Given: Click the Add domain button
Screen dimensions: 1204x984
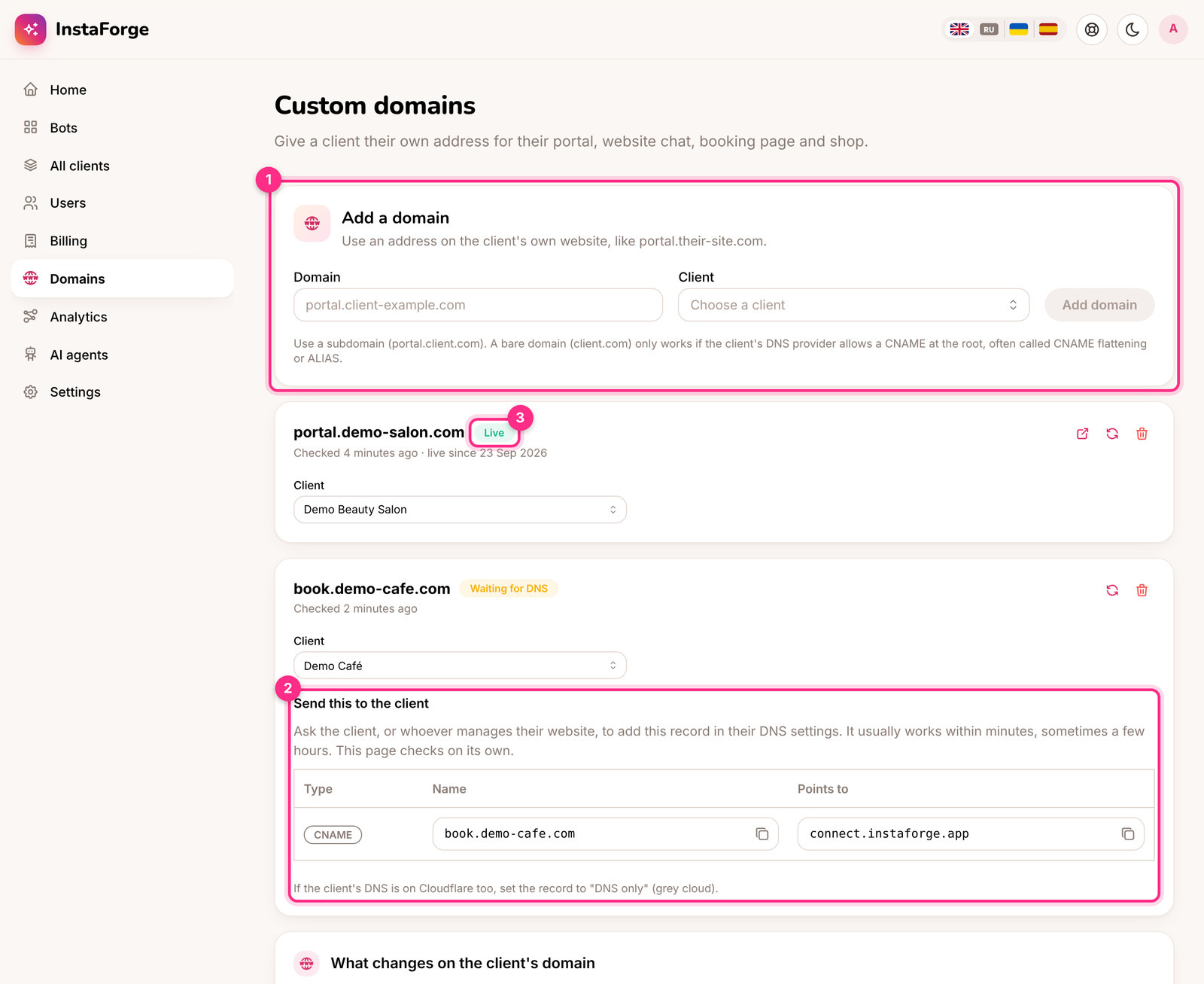Looking at the screenshot, I should pos(1099,305).
